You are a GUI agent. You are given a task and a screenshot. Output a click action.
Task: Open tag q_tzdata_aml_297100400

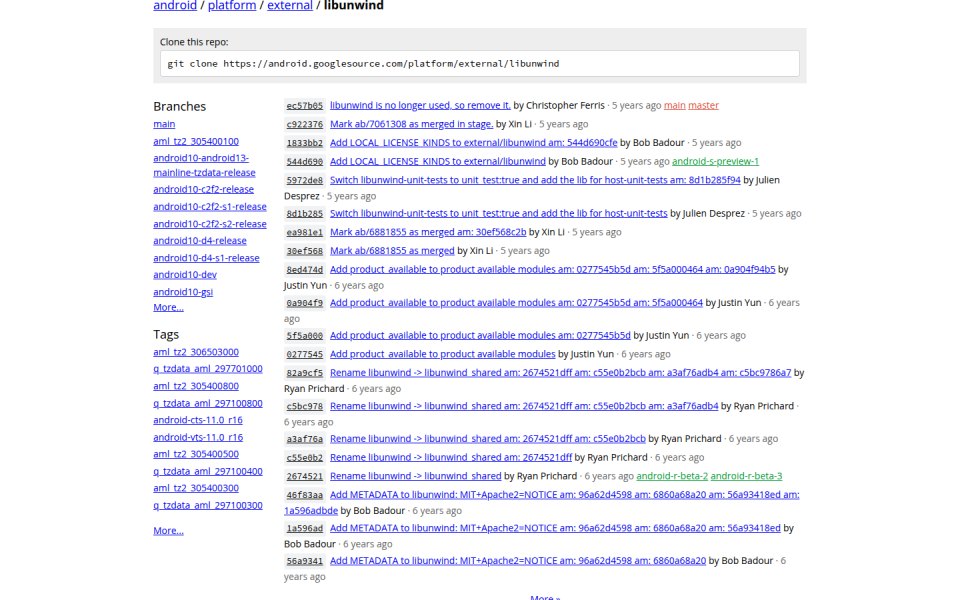pyautogui.click(x=208, y=471)
